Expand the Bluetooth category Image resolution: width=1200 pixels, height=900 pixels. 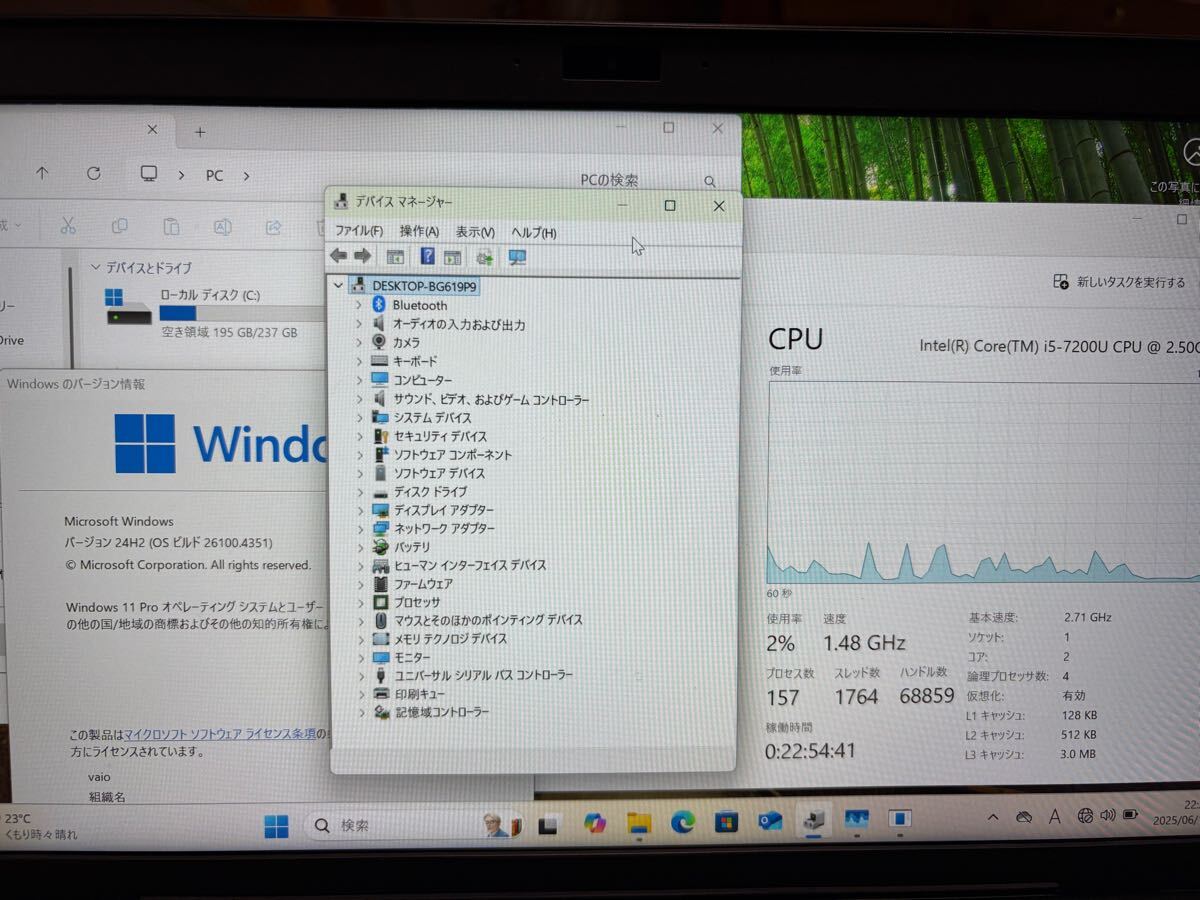[x=359, y=305]
